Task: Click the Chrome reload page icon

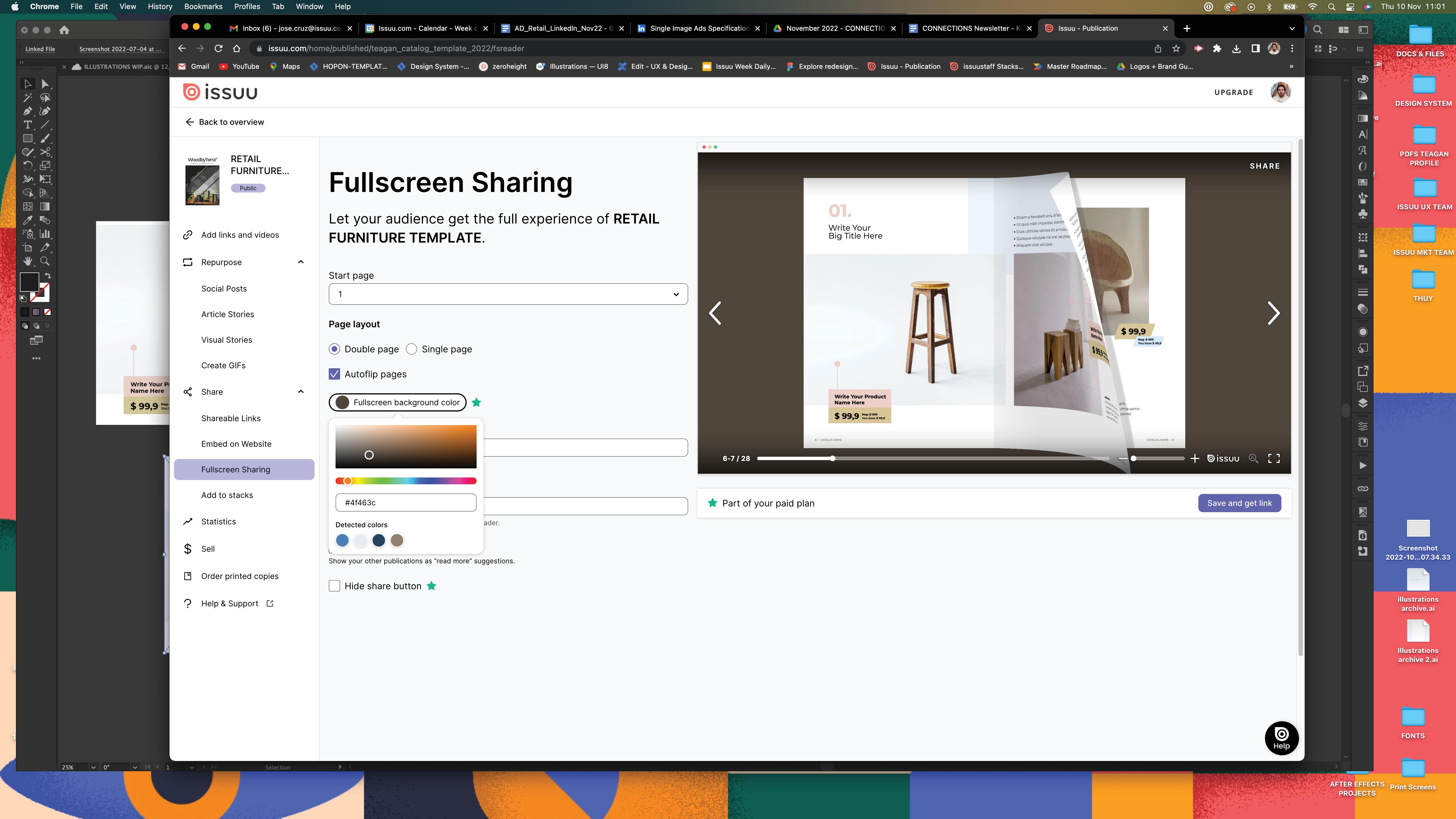Action: tap(218, 49)
